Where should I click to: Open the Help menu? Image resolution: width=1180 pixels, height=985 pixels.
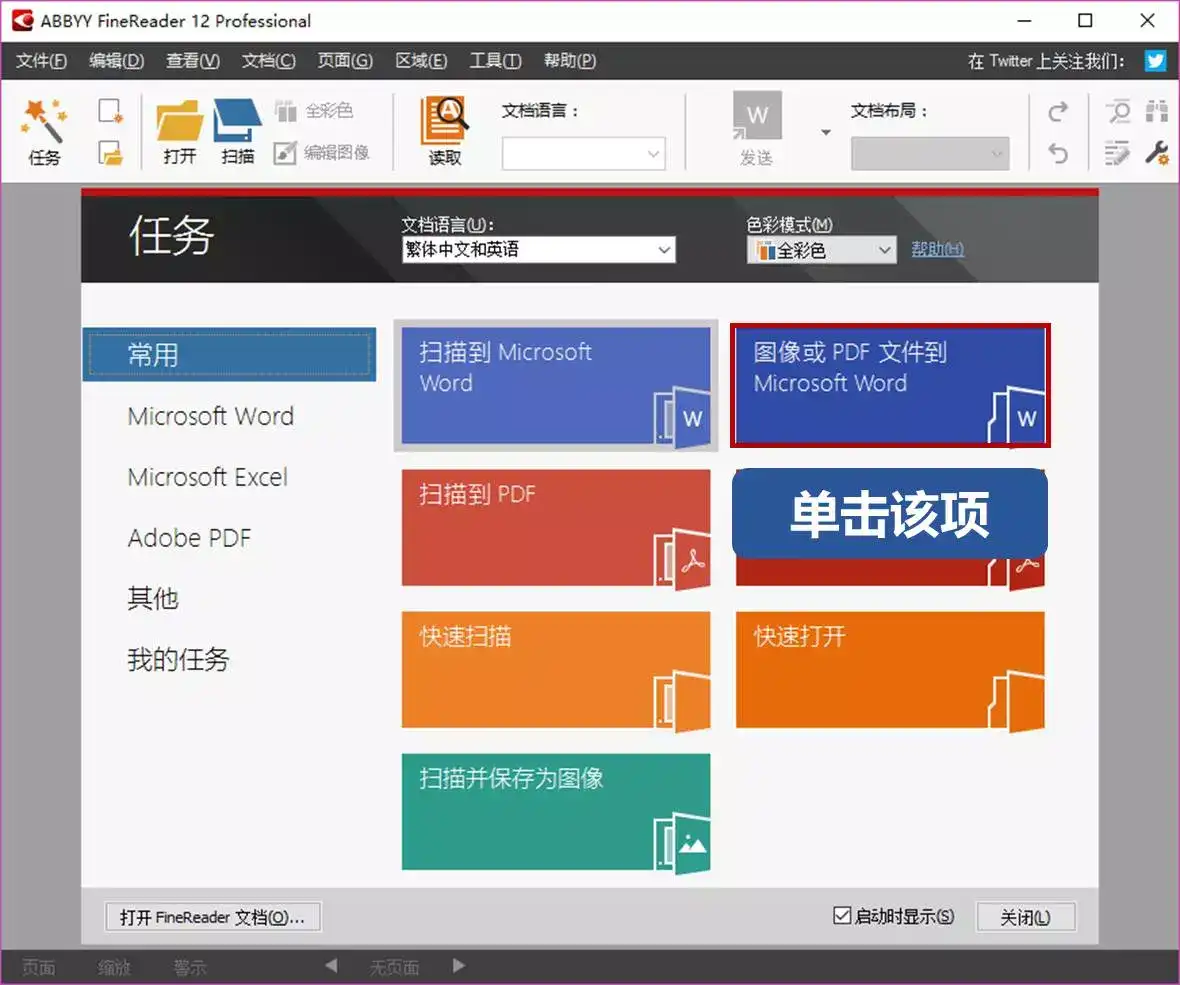570,60
